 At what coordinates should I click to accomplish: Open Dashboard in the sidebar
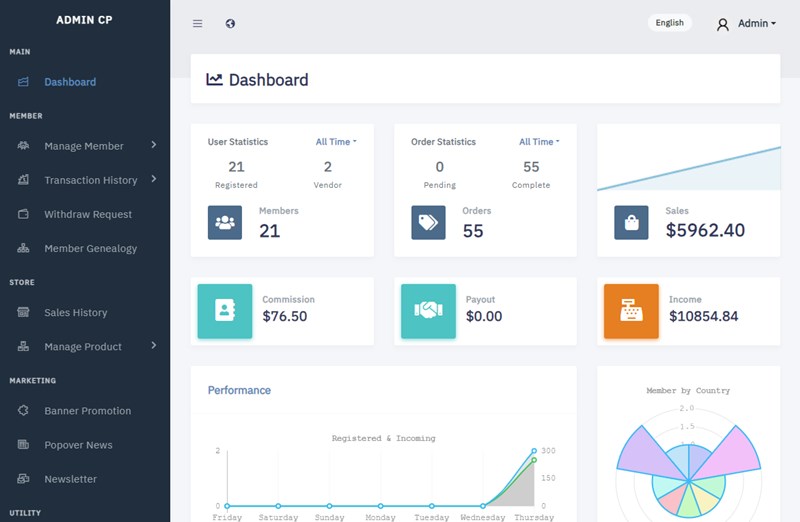tap(70, 82)
